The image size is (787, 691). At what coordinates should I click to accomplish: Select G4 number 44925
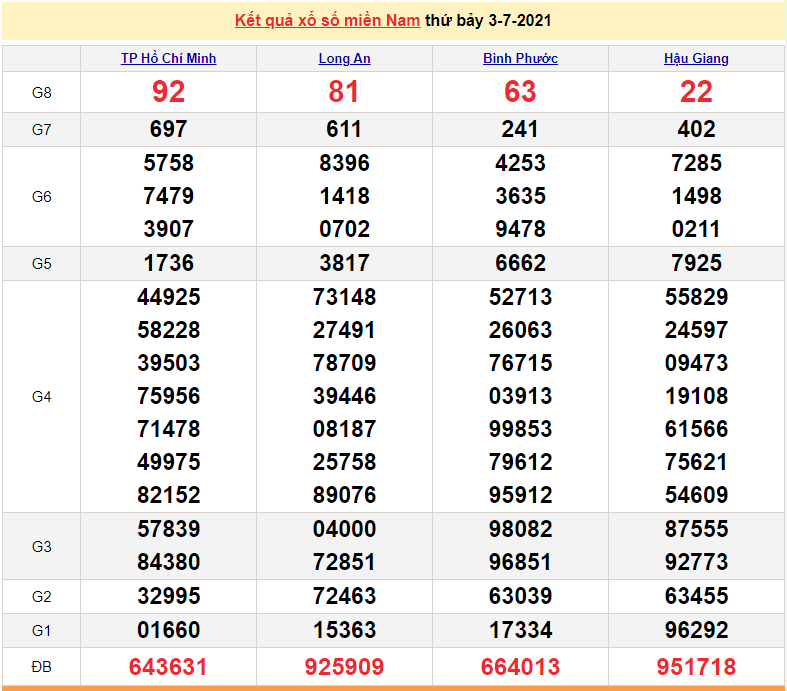pos(169,297)
